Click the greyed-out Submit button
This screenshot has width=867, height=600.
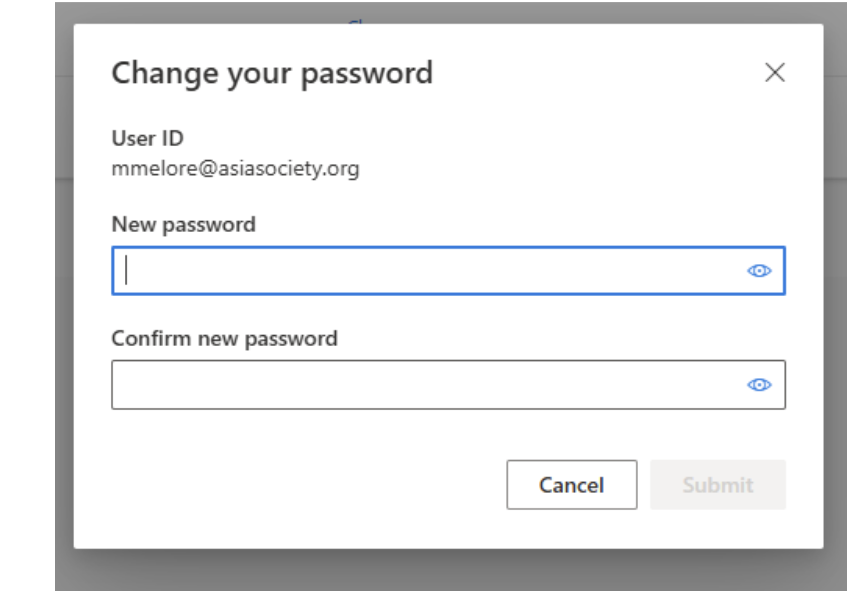[x=717, y=485]
